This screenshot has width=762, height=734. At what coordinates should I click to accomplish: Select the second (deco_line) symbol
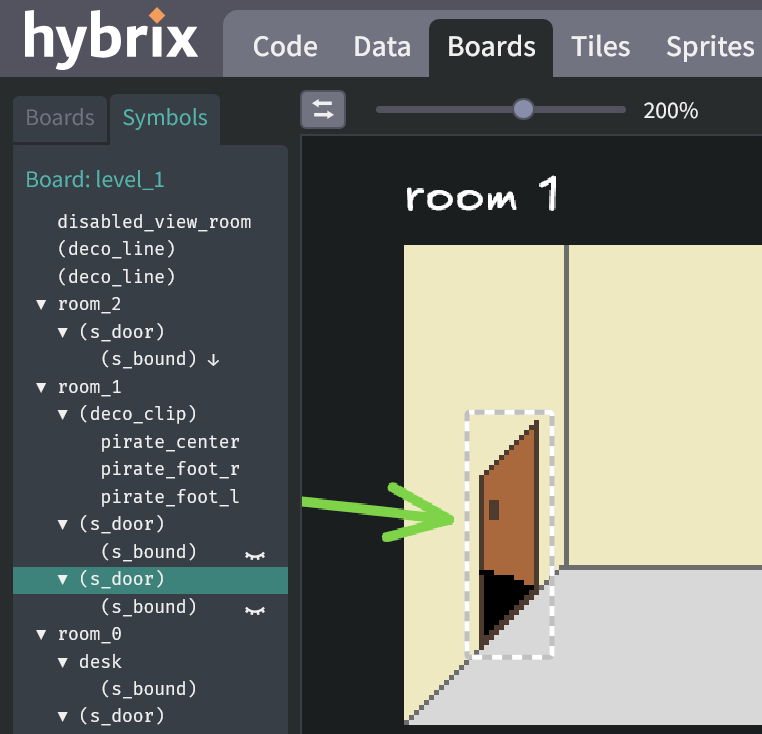[116, 277]
